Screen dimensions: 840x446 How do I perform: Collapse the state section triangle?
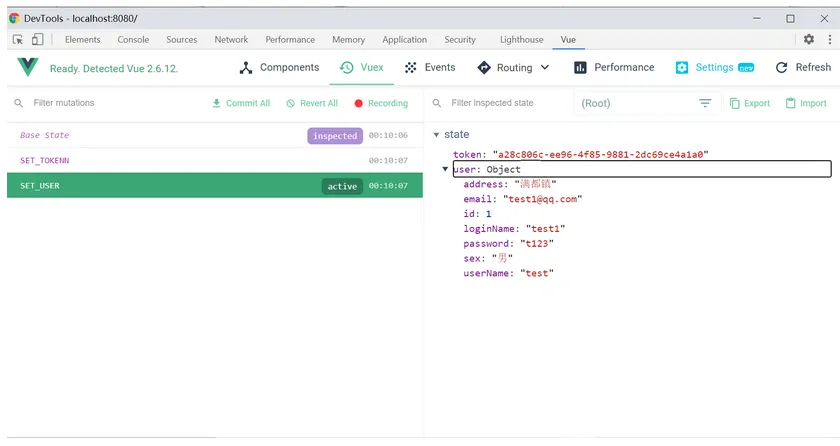click(436, 135)
